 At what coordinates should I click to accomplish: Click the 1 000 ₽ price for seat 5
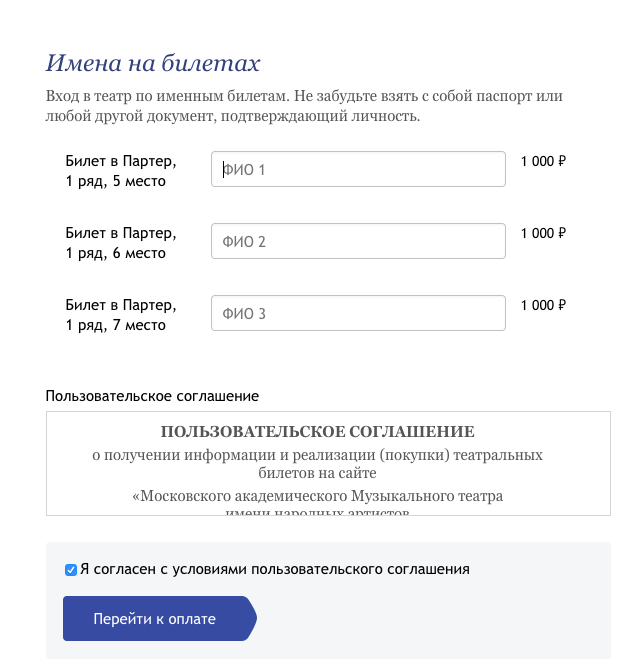pyautogui.click(x=543, y=161)
